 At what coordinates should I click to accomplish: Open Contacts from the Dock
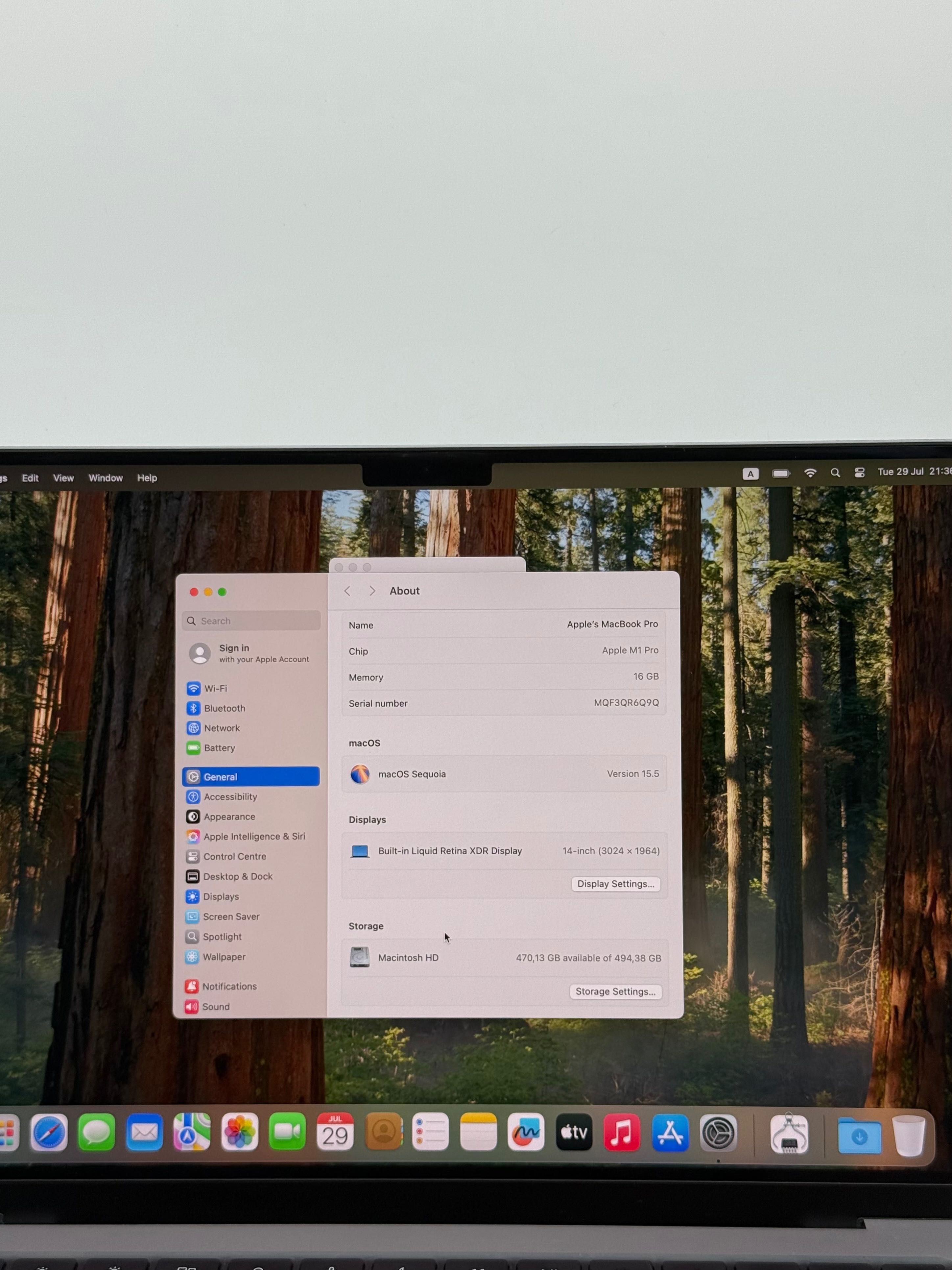click(383, 1132)
